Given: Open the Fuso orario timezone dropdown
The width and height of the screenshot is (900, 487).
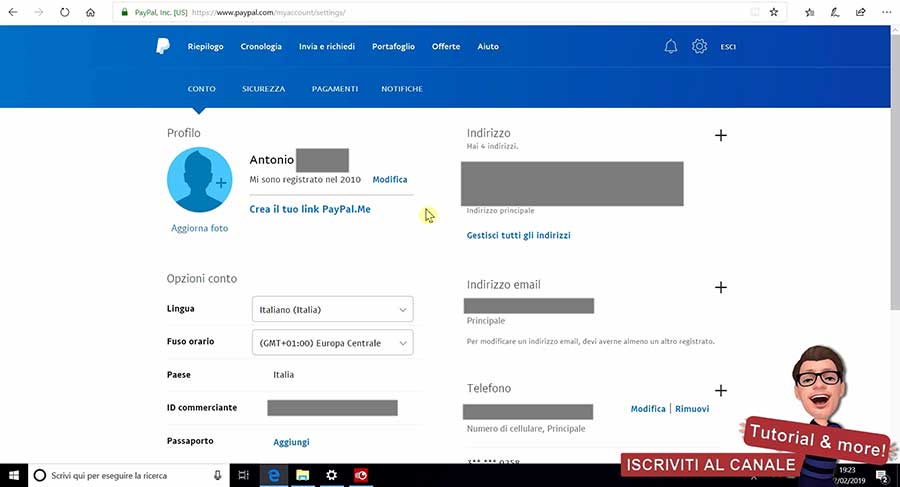Looking at the screenshot, I should pyautogui.click(x=332, y=342).
